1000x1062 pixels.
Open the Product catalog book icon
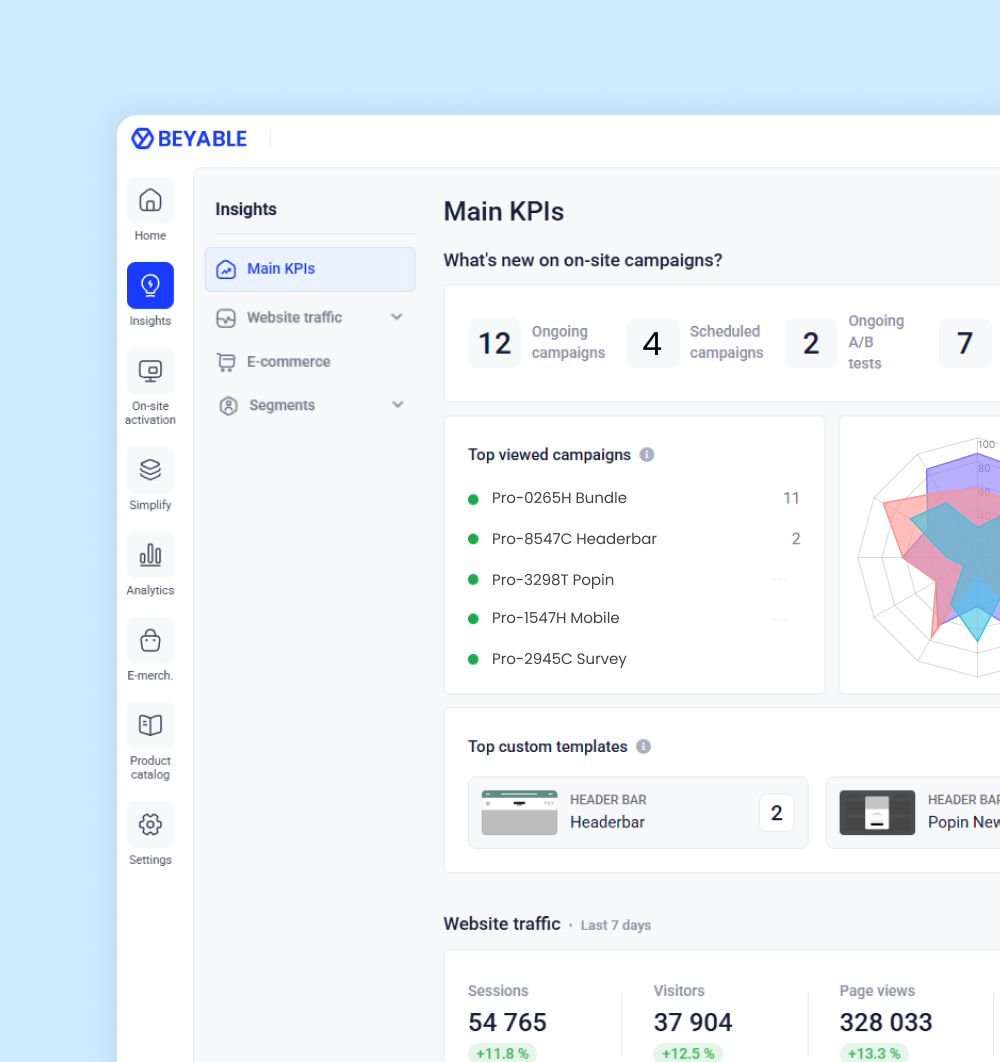coord(150,725)
